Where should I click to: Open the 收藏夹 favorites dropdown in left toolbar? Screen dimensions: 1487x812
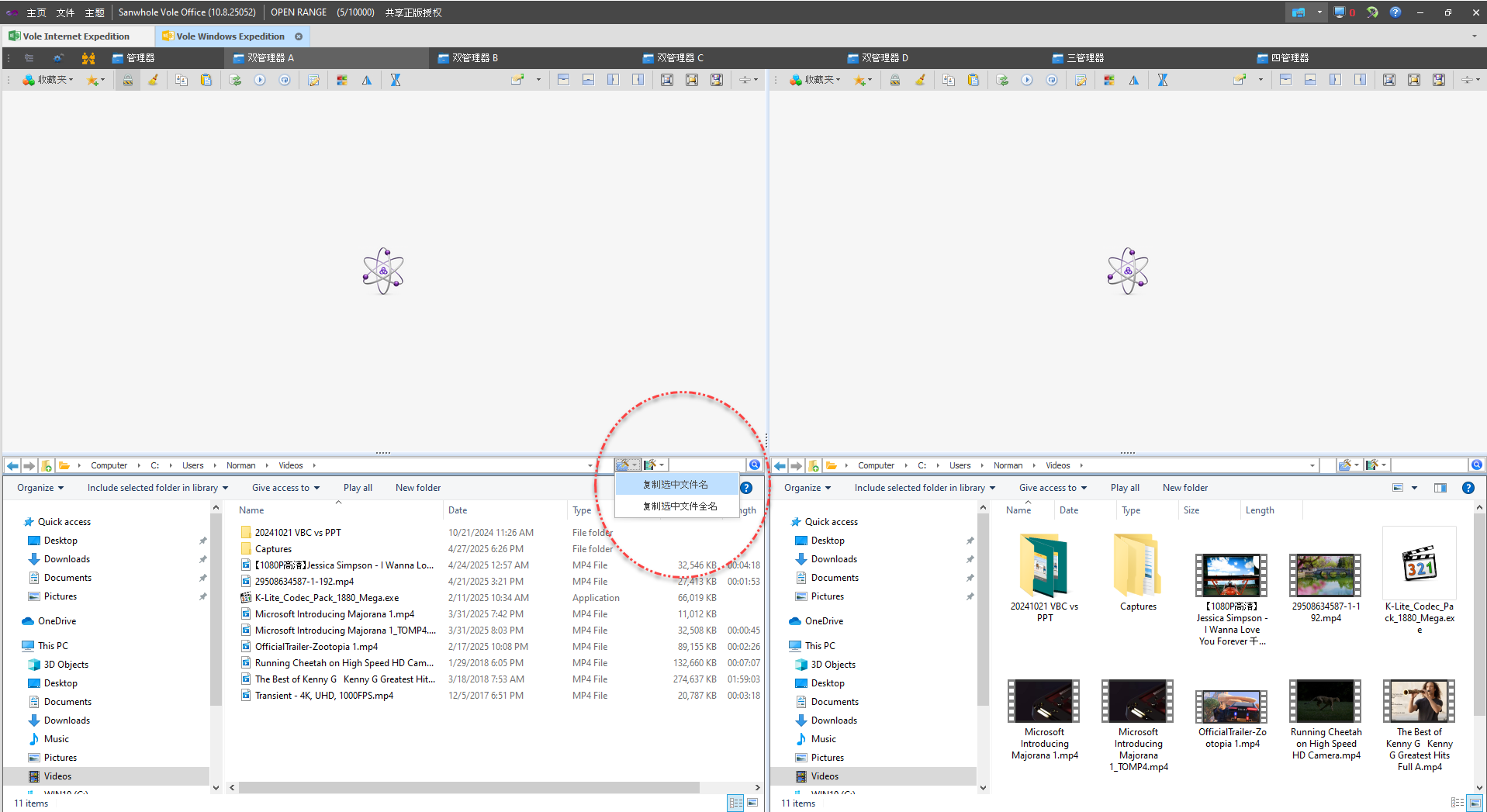47,80
